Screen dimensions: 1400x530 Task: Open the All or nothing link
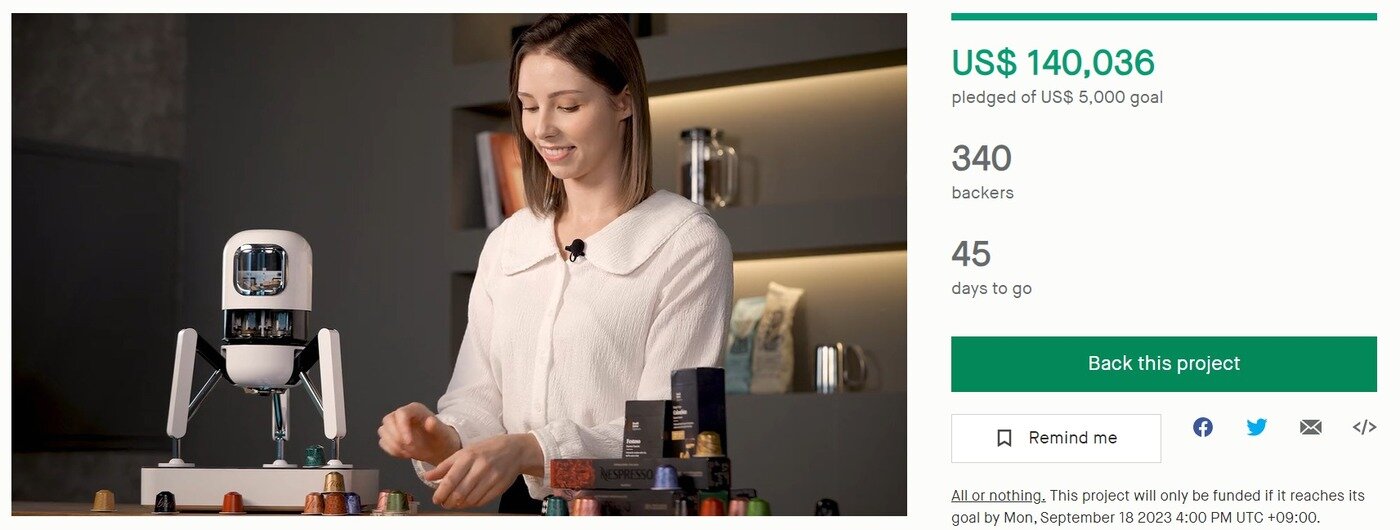pos(998,496)
